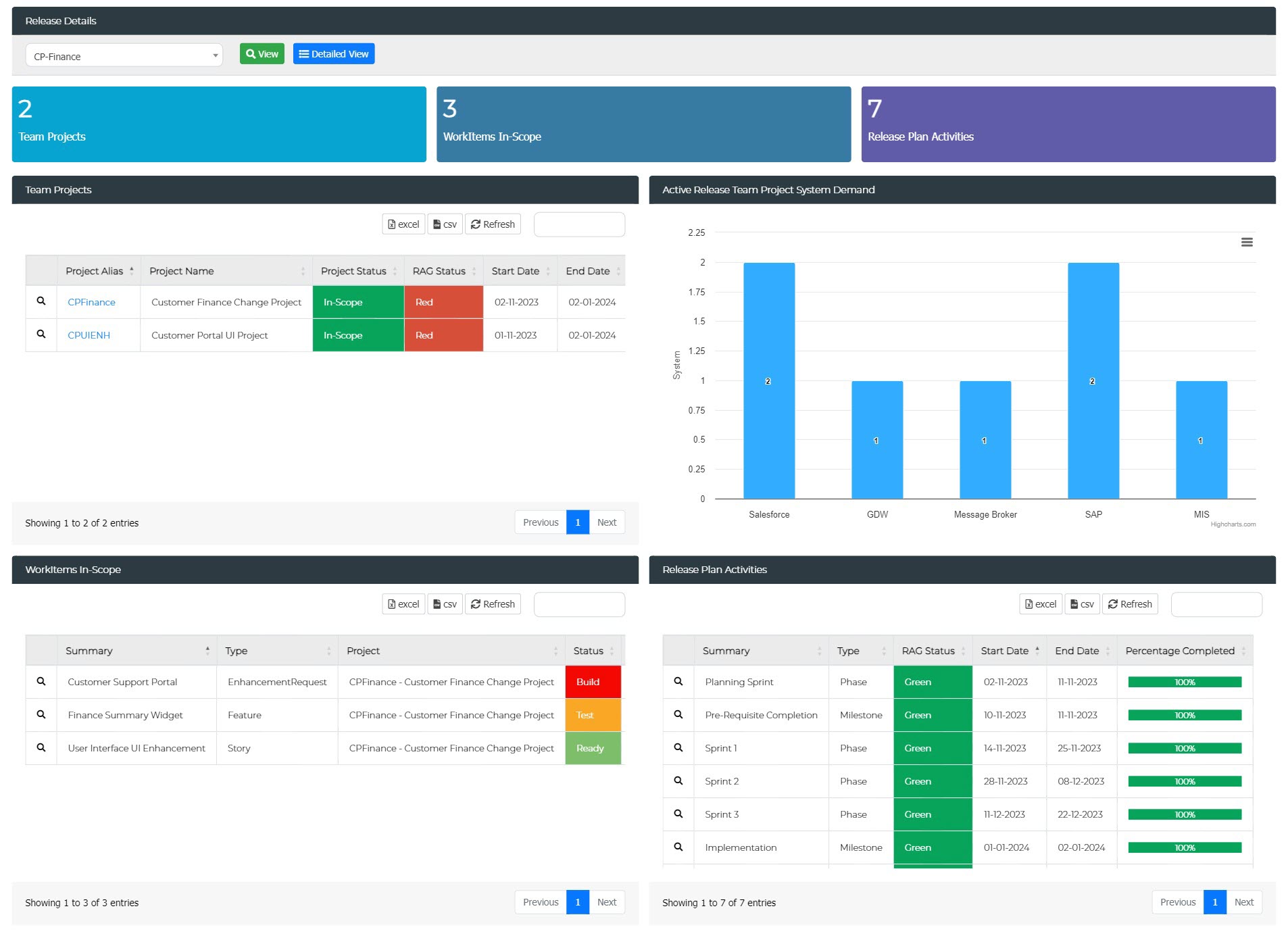This screenshot has width=1288, height=942.
Task: Click Planning Sprint 100% progress bar
Action: [1185, 682]
